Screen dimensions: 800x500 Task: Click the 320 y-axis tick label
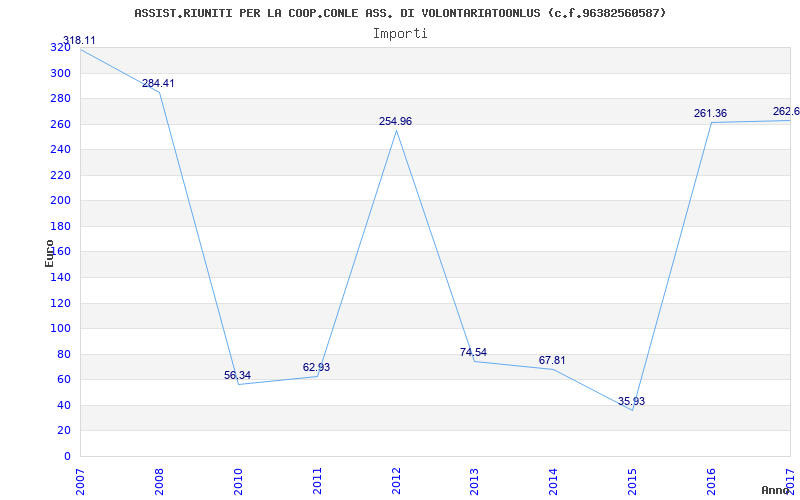coord(60,48)
